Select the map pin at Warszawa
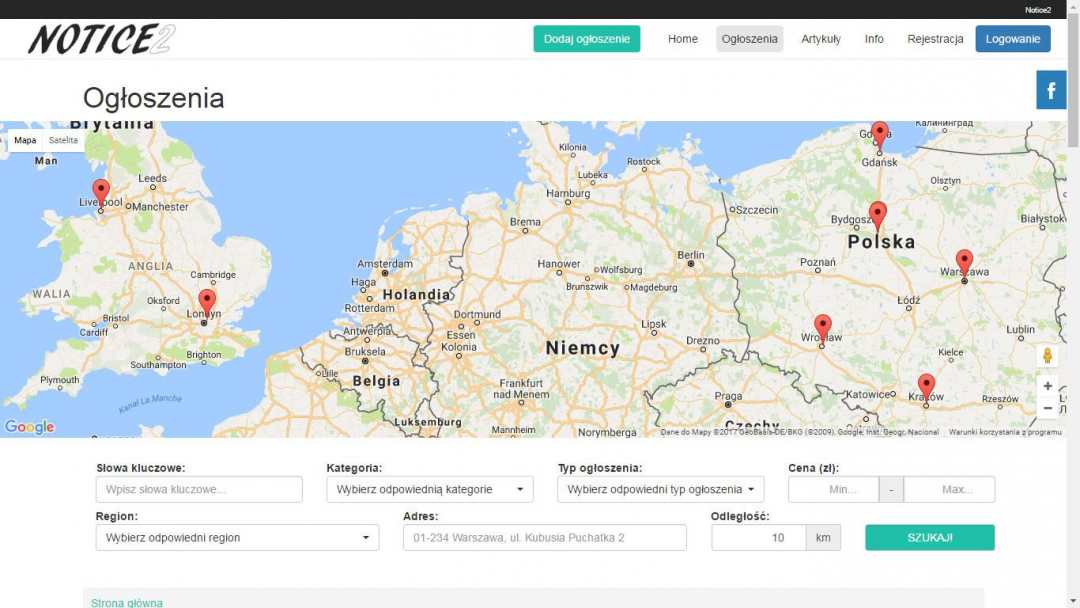 point(964,261)
